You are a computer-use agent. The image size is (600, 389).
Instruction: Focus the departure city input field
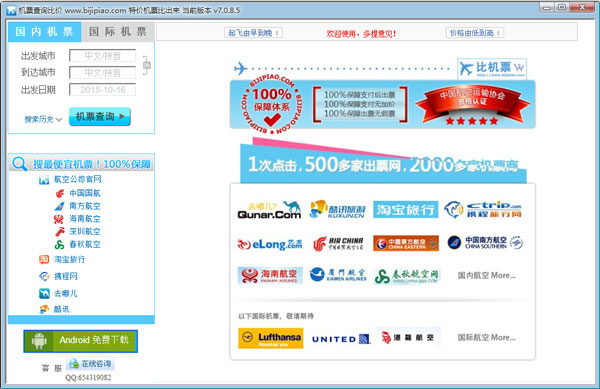[x=103, y=56]
